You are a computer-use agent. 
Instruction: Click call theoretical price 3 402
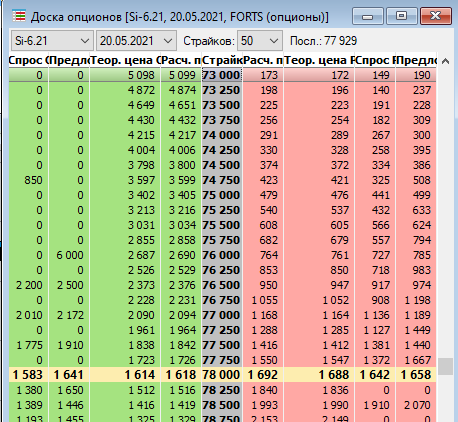pos(141,195)
